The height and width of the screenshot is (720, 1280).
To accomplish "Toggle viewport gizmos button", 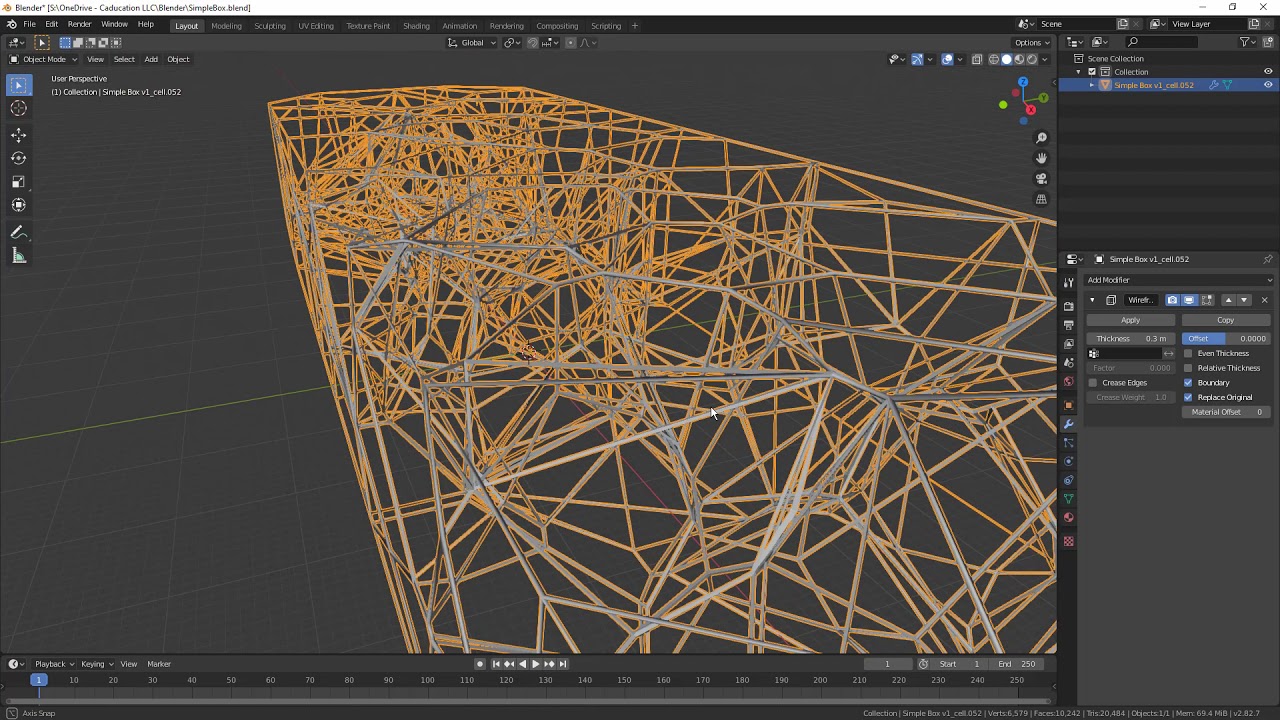I will tap(917, 59).
